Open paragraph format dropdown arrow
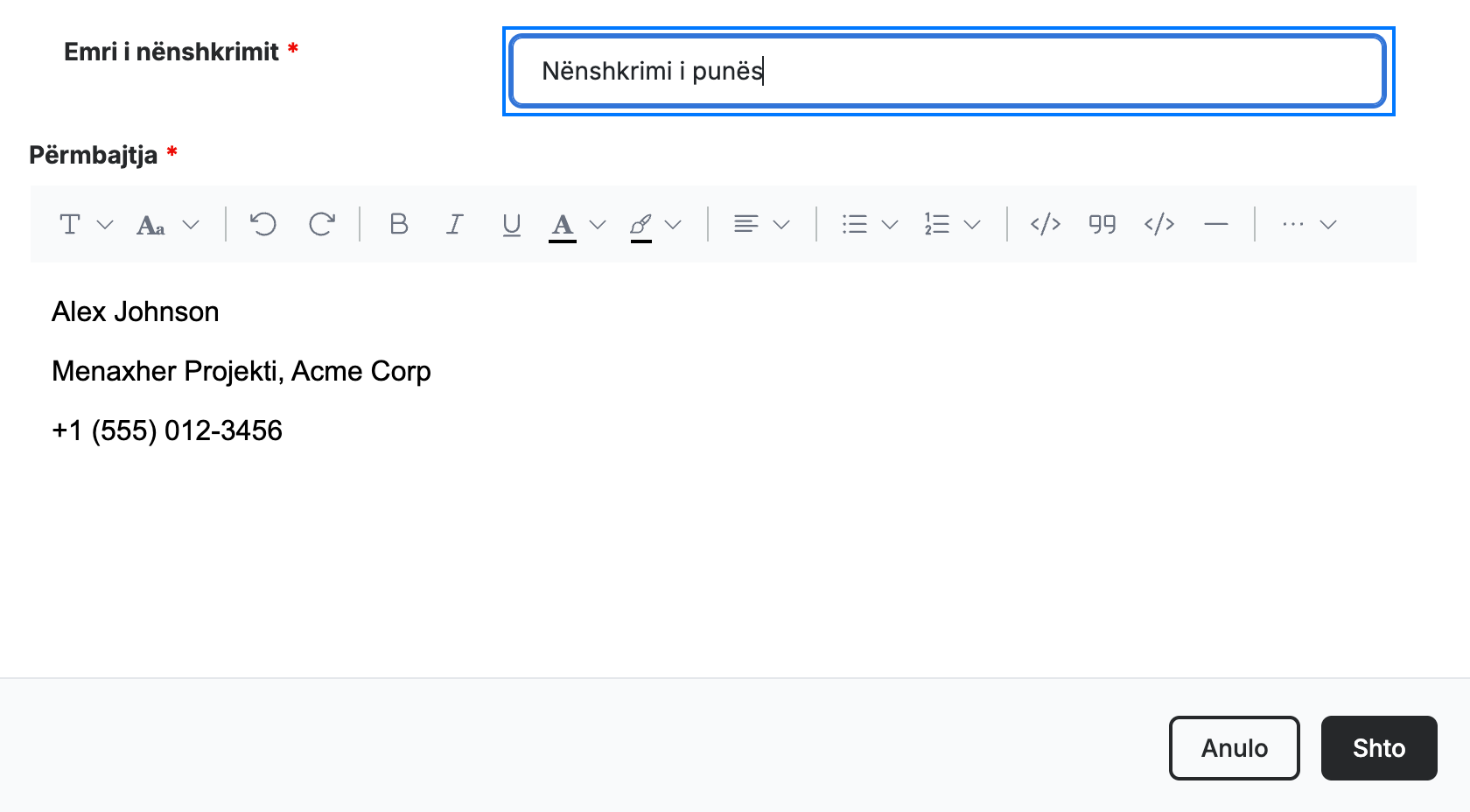Screen dimensions: 1470x812 tap(105, 225)
